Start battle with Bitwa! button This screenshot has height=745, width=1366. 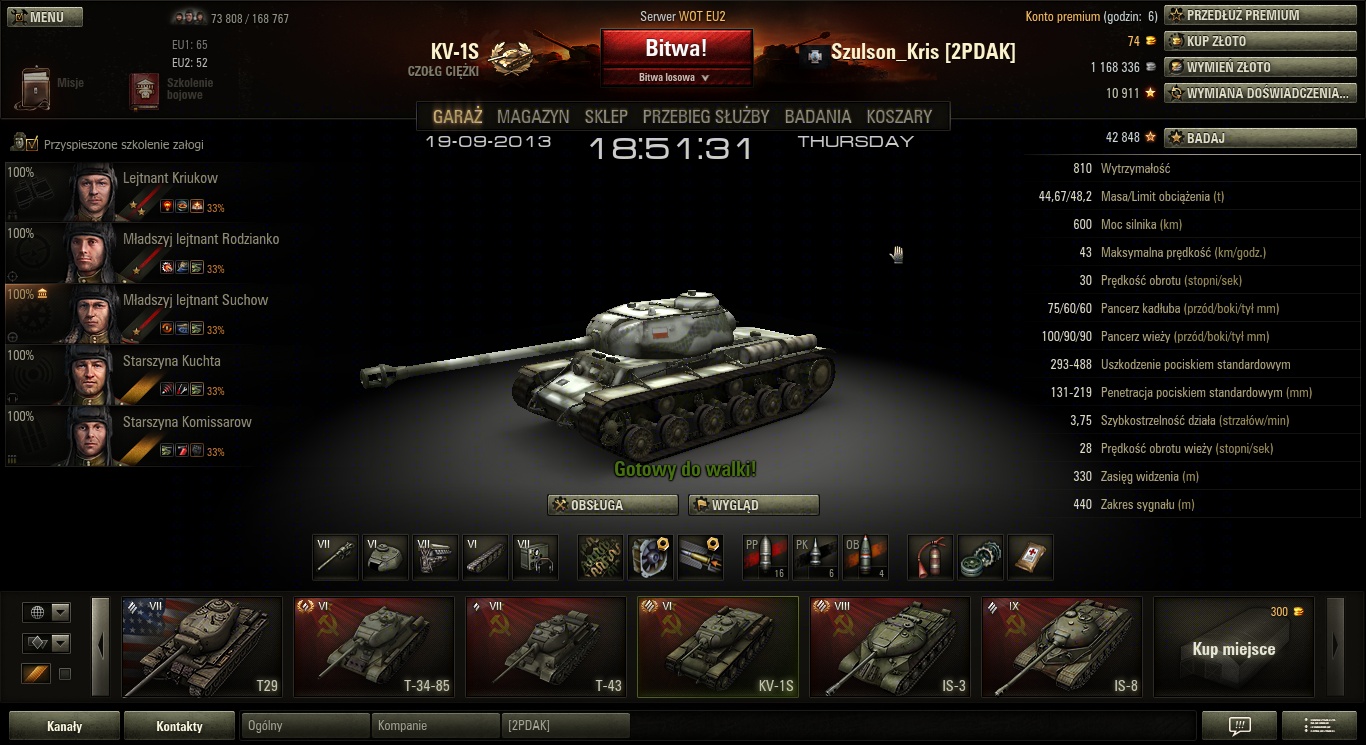pyautogui.click(x=676, y=48)
